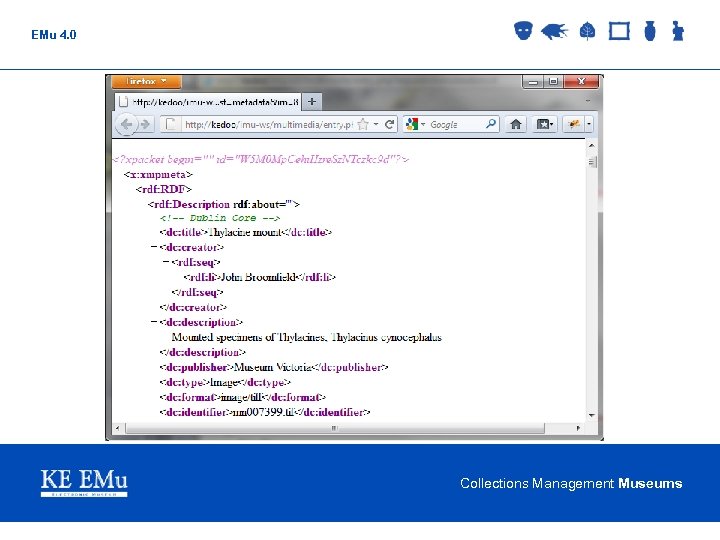Viewport: 720px width, 540px height.
Task: Reload the page with refresh icon
Action: pyautogui.click(x=389, y=124)
